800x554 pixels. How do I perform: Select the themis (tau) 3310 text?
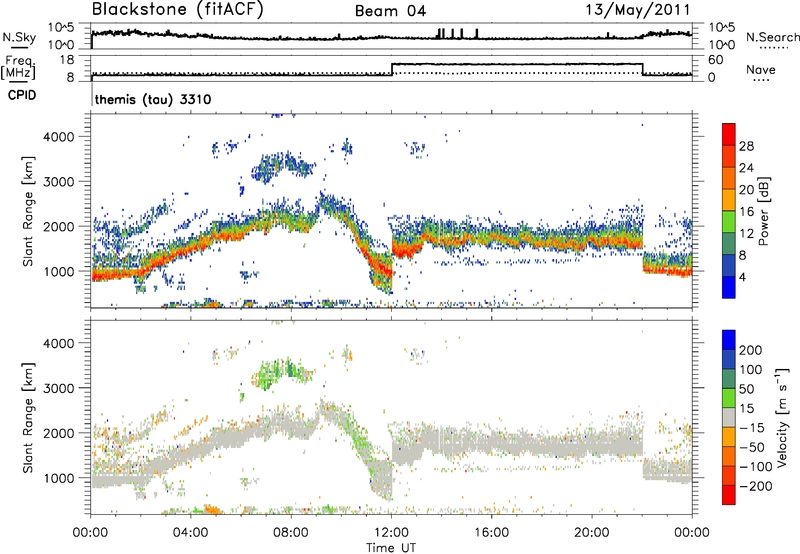click(153, 99)
